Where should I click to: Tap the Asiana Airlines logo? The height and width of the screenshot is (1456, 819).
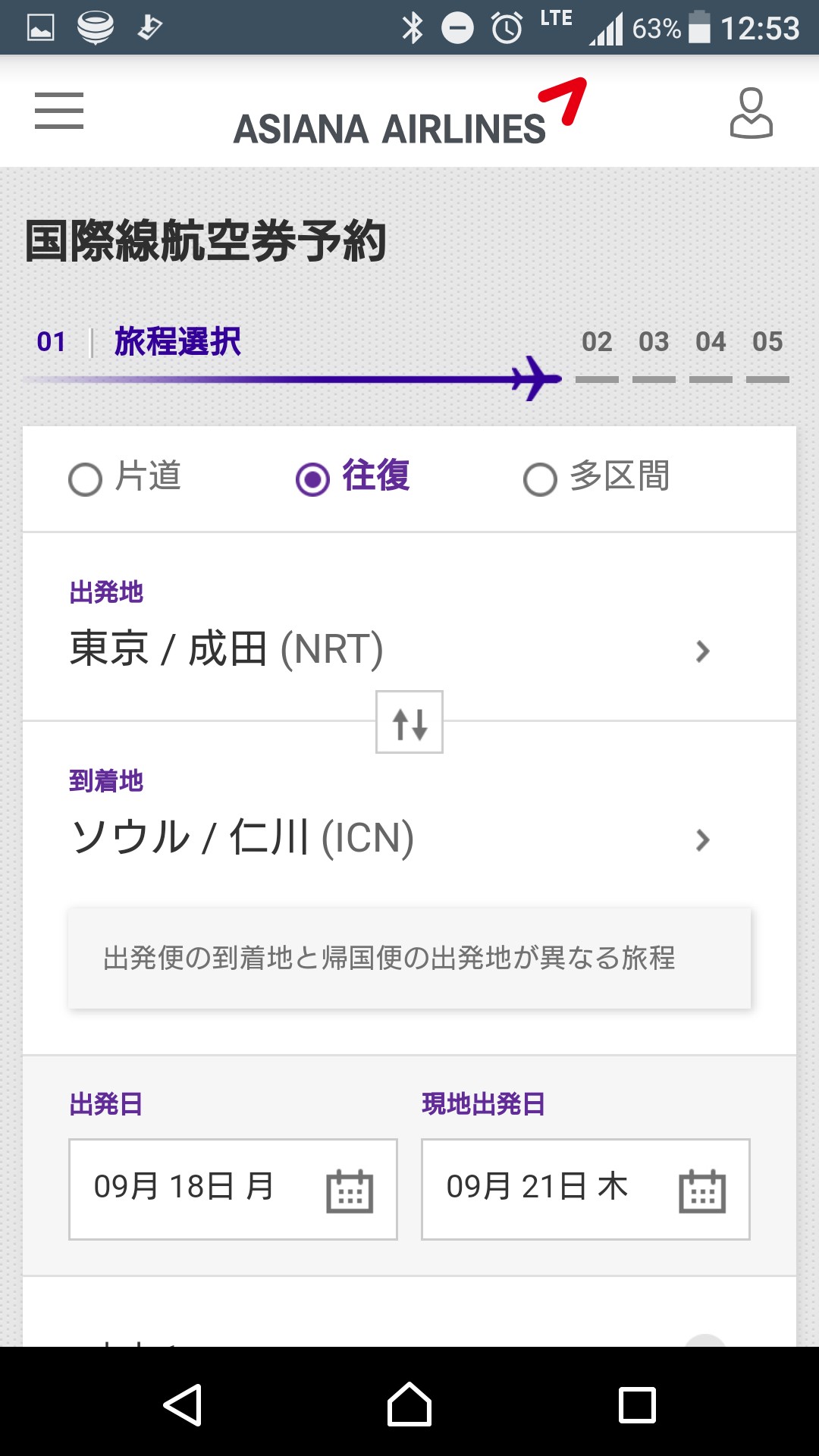(409, 114)
